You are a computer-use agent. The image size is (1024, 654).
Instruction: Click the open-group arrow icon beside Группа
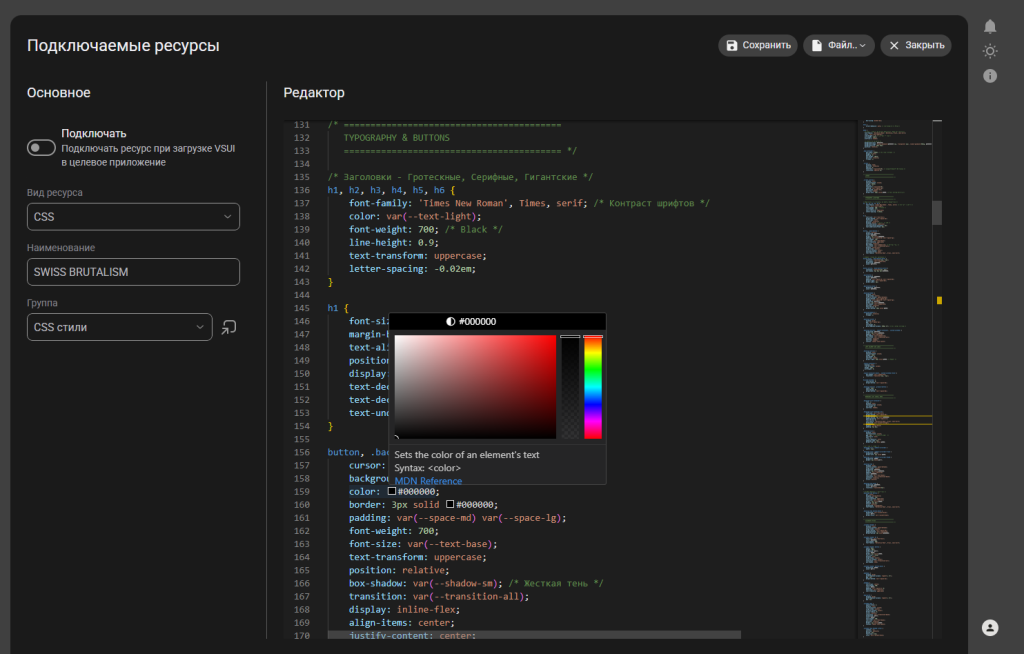[230, 327]
